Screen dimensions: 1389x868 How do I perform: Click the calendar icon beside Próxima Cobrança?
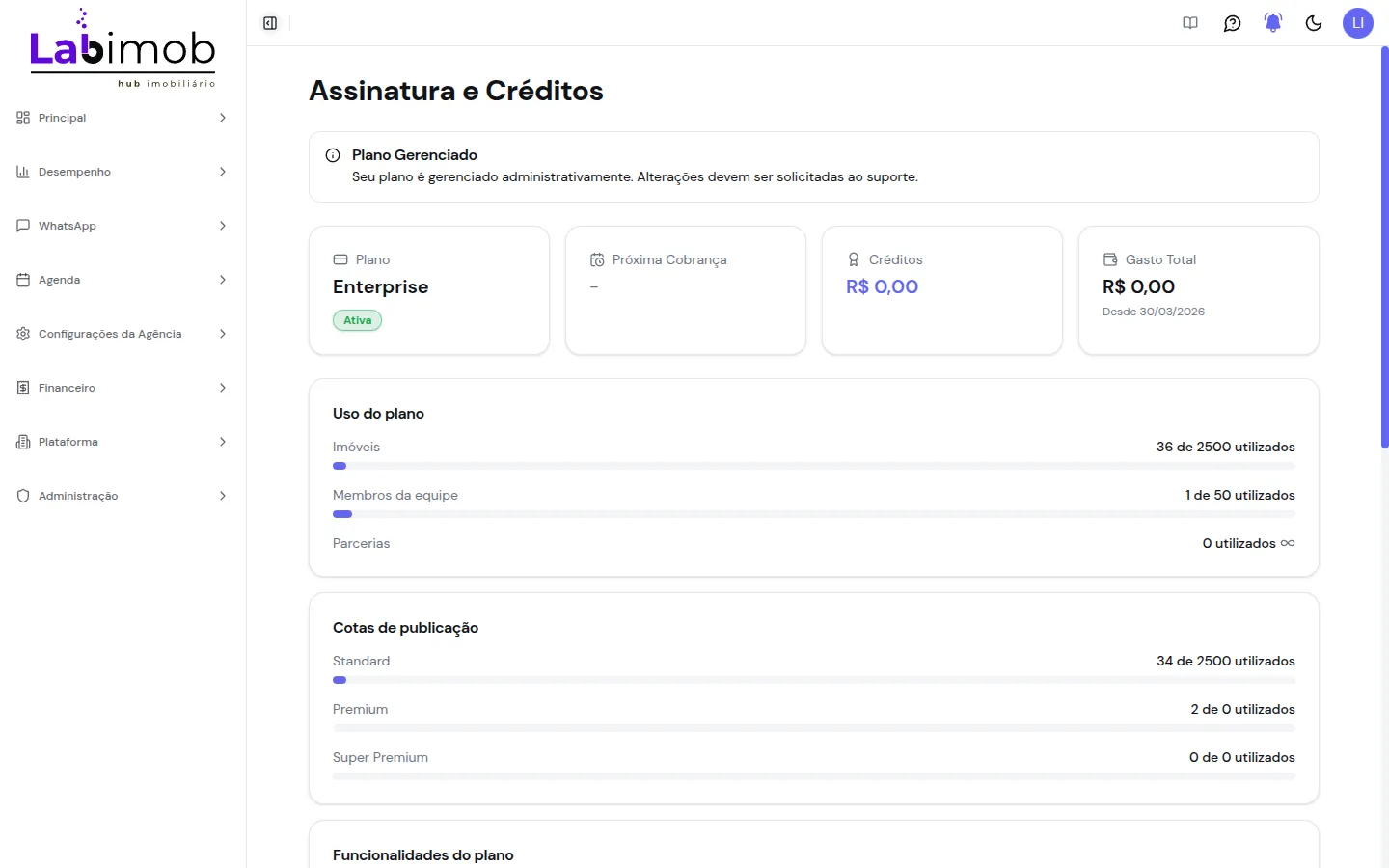[597, 259]
